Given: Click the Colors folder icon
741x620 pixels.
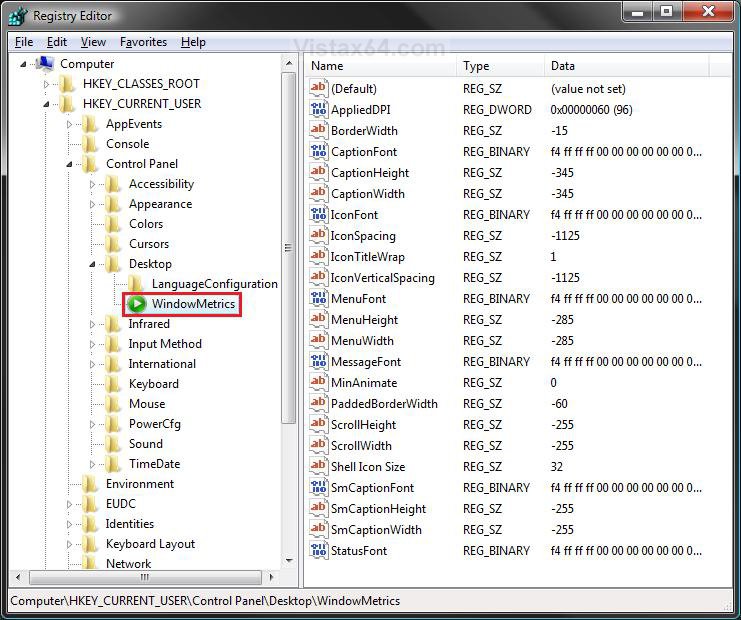Looking at the screenshot, I should click(x=112, y=224).
